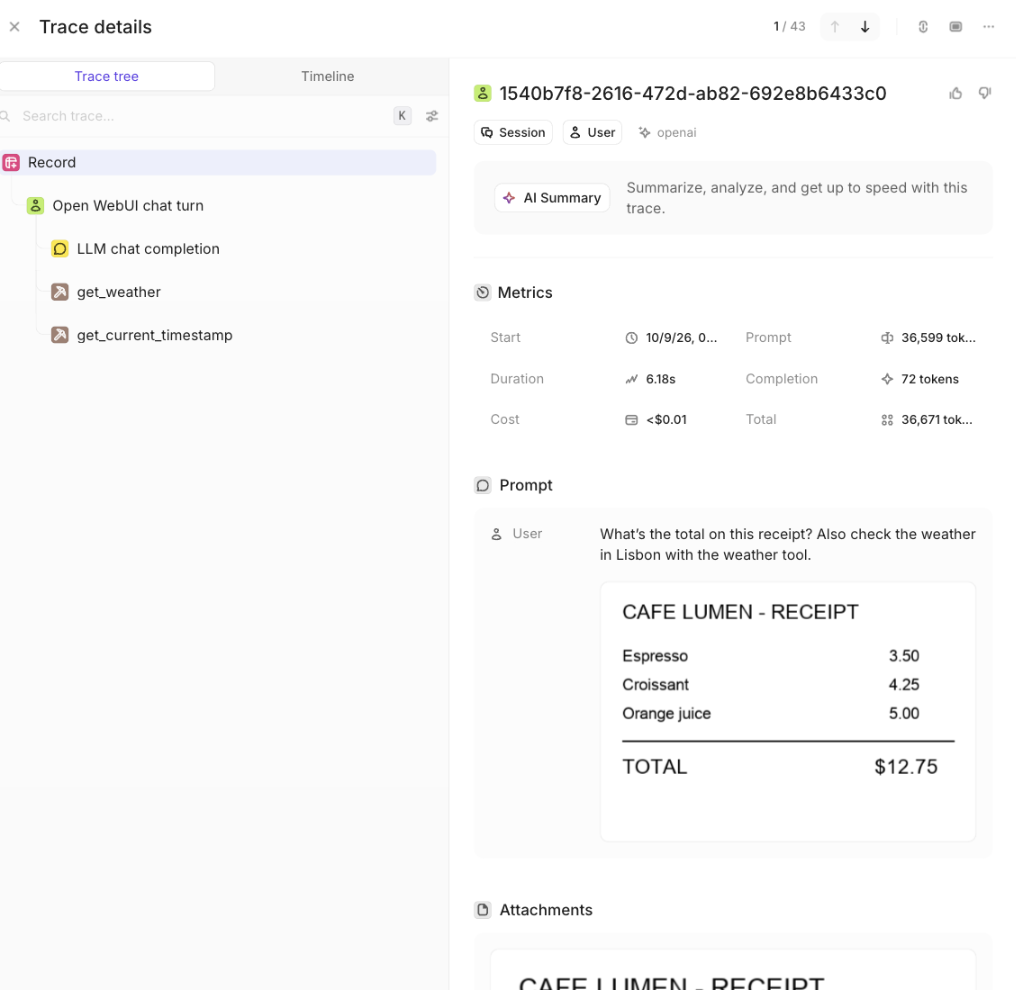Select the get_current_timestamp tool node
The image size is (1016, 990).
154,336
